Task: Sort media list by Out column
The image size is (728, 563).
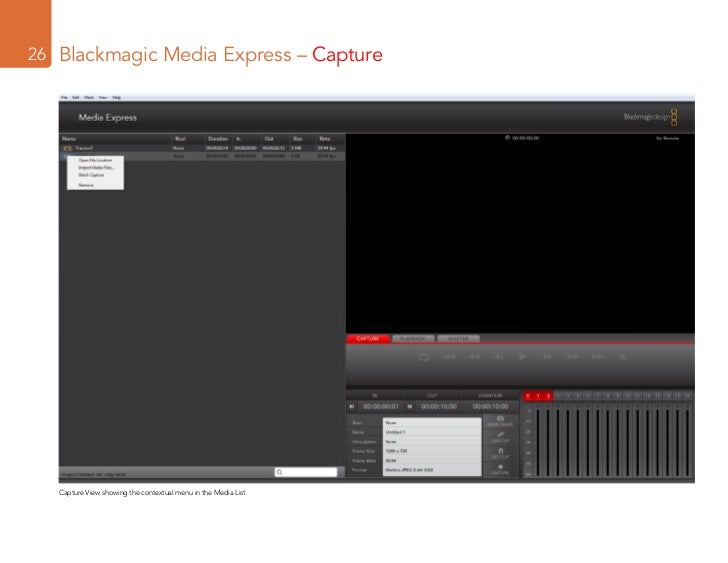Action: pos(275,139)
